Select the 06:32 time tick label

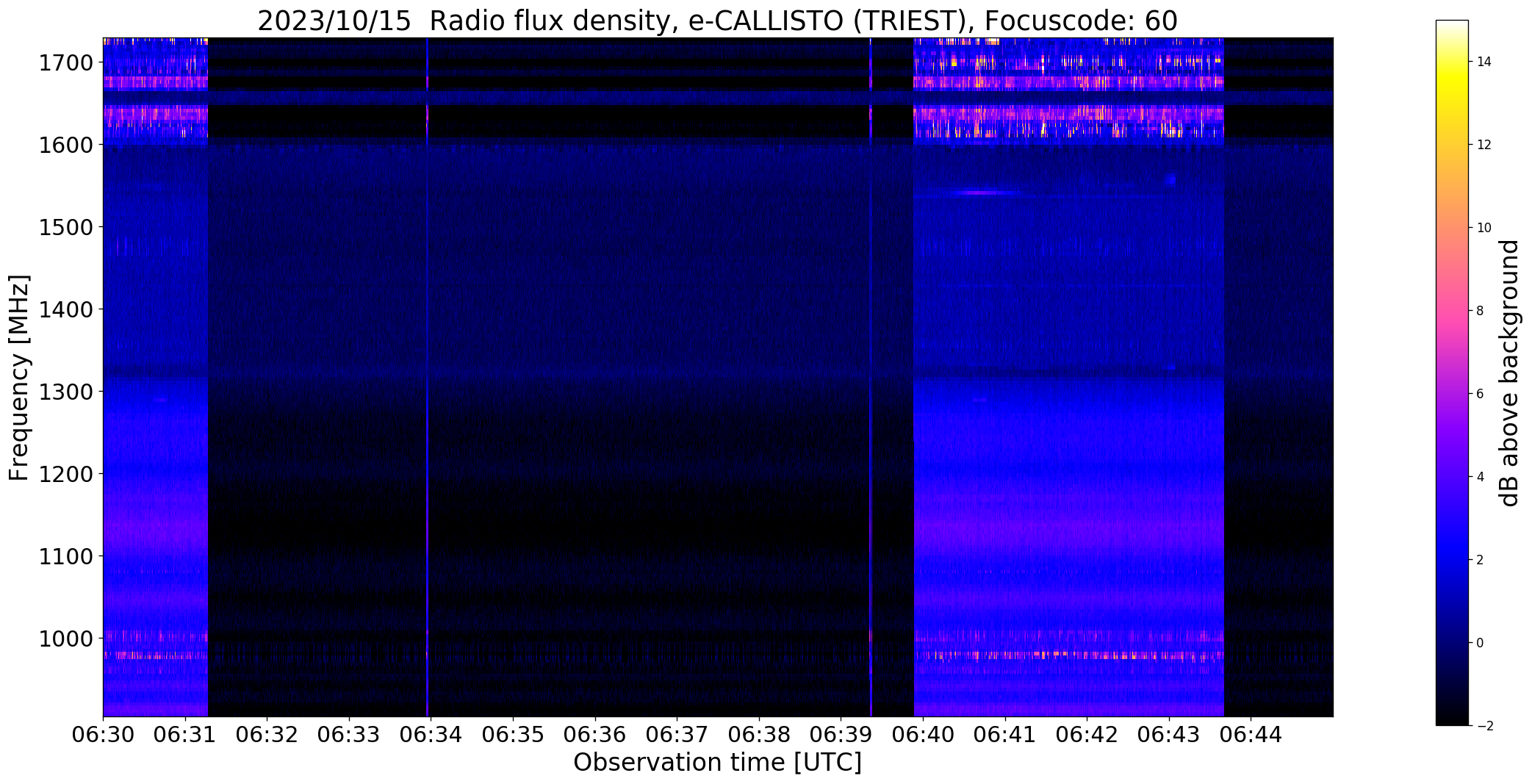267,734
